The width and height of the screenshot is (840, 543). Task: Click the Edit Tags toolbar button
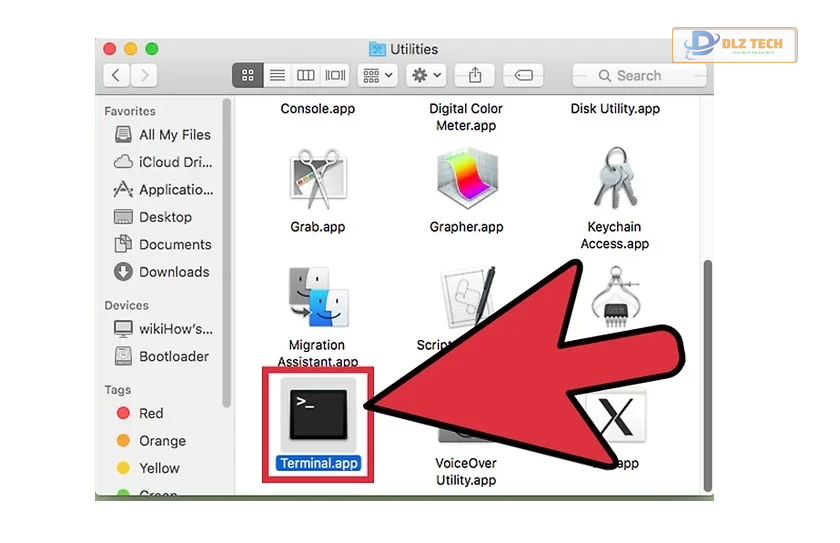(523, 76)
